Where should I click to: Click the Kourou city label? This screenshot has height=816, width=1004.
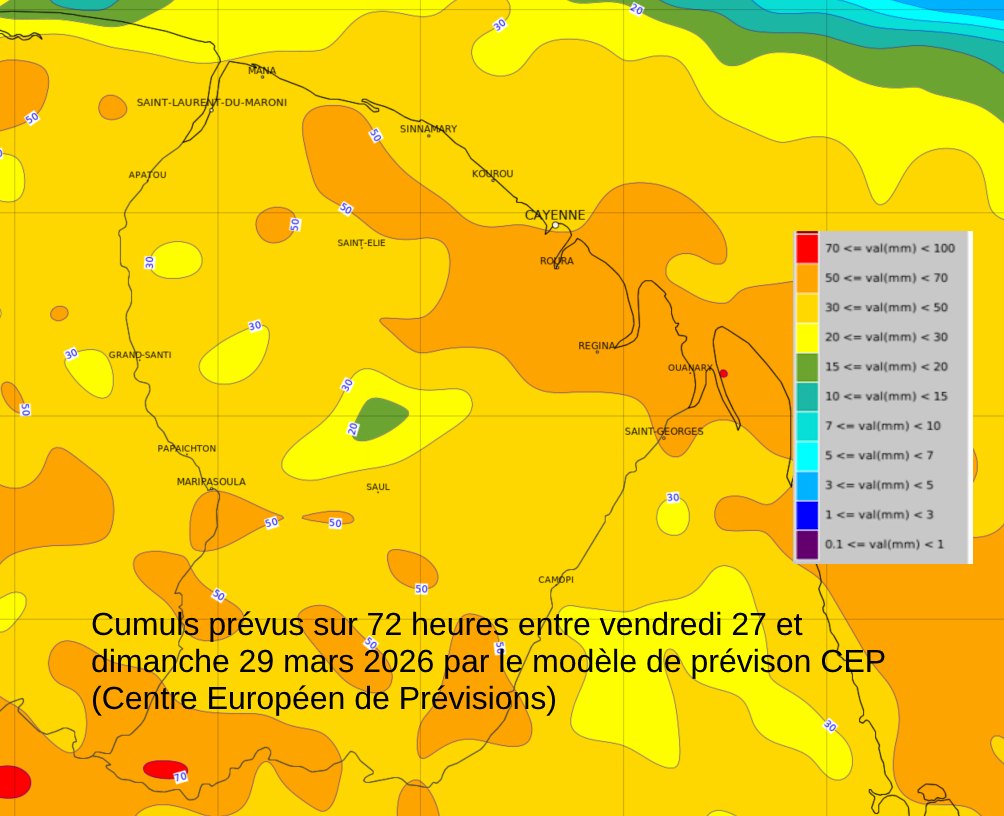(x=492, y=174)
